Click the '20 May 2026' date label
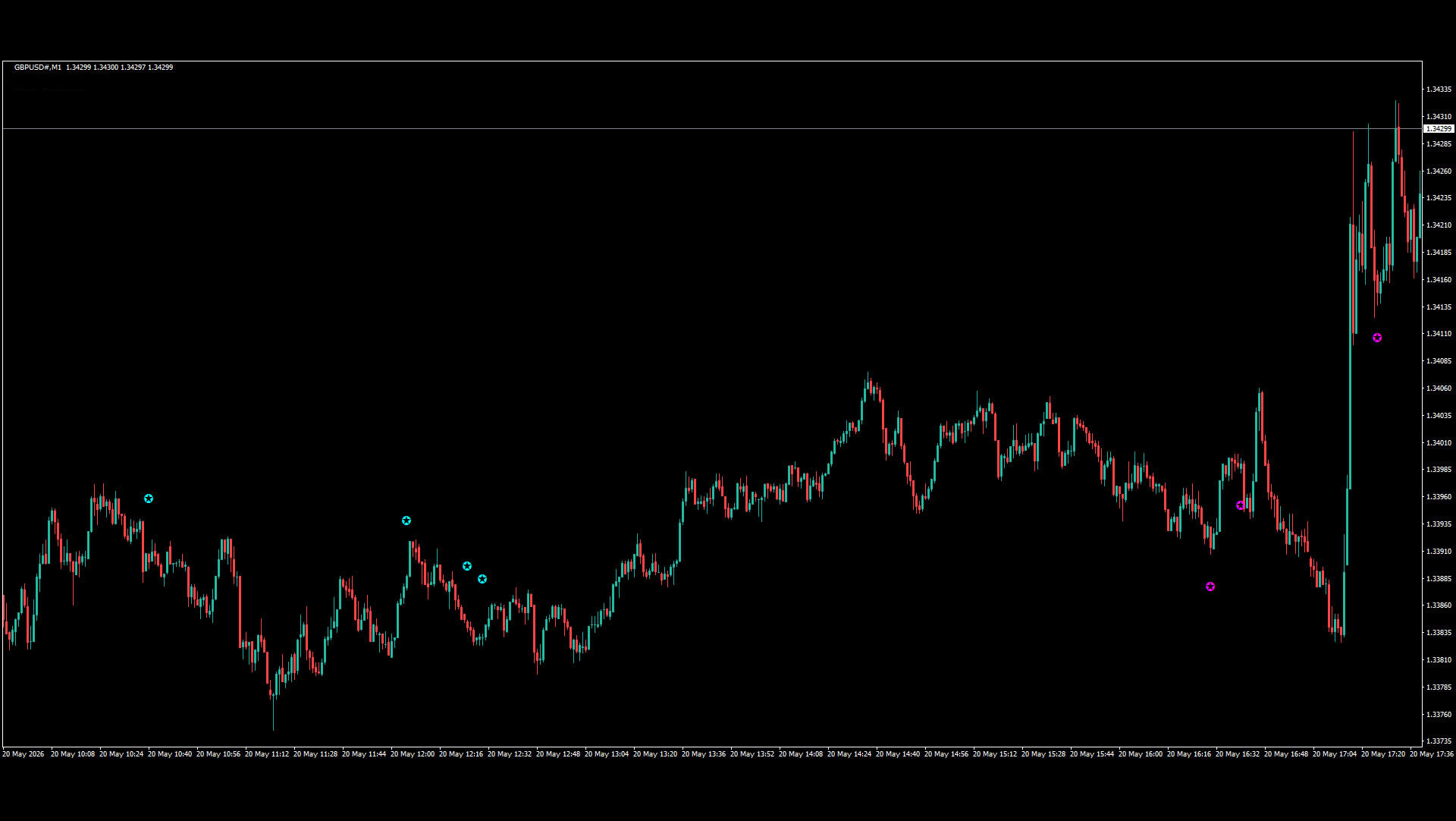The width and height of the screenshot is (1456, 821). pyautogui.click(x=24, y=754)
